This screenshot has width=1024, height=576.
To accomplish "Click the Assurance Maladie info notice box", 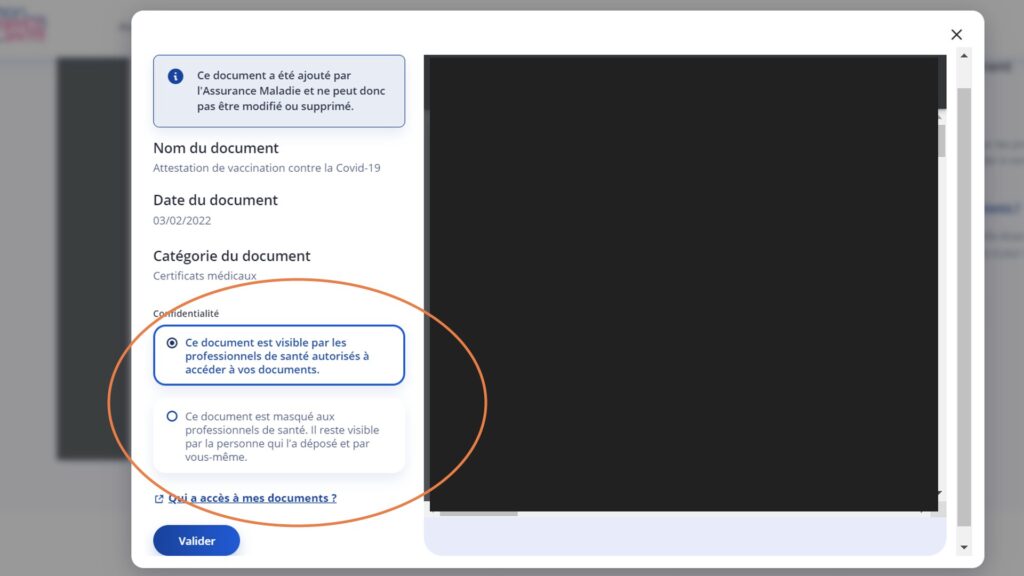I will (x=279, y=91).
